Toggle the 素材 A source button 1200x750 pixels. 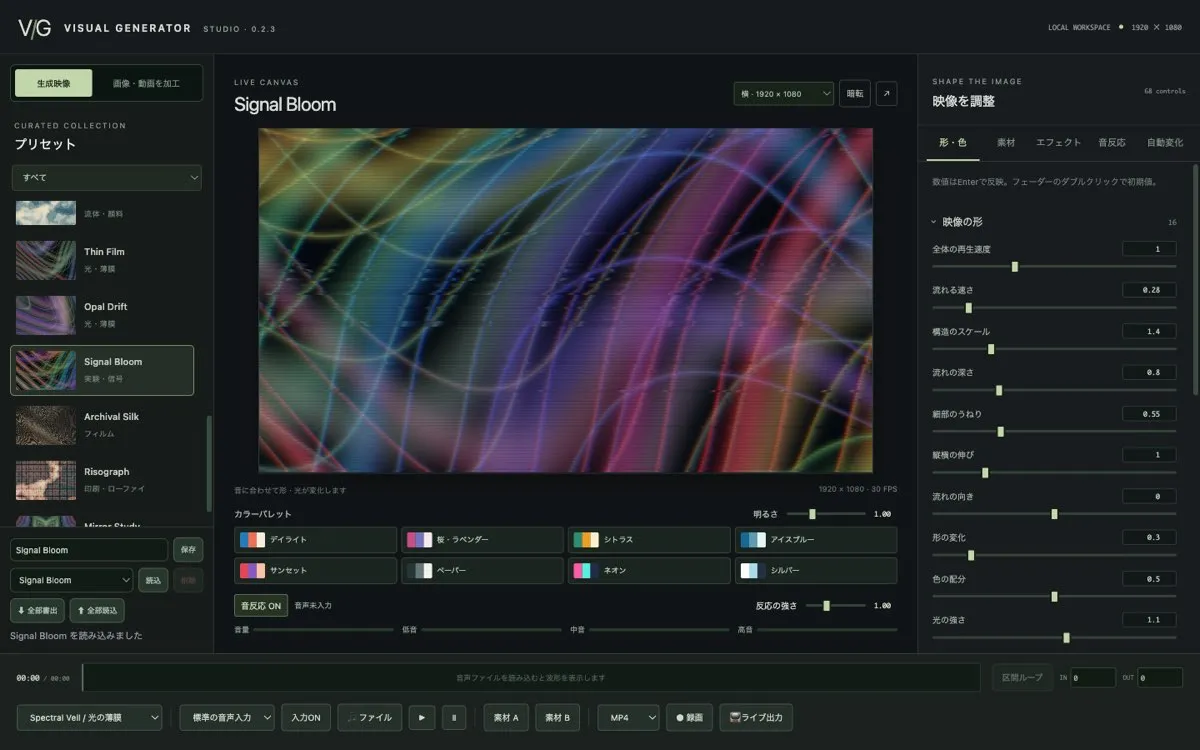coord(506,717)
